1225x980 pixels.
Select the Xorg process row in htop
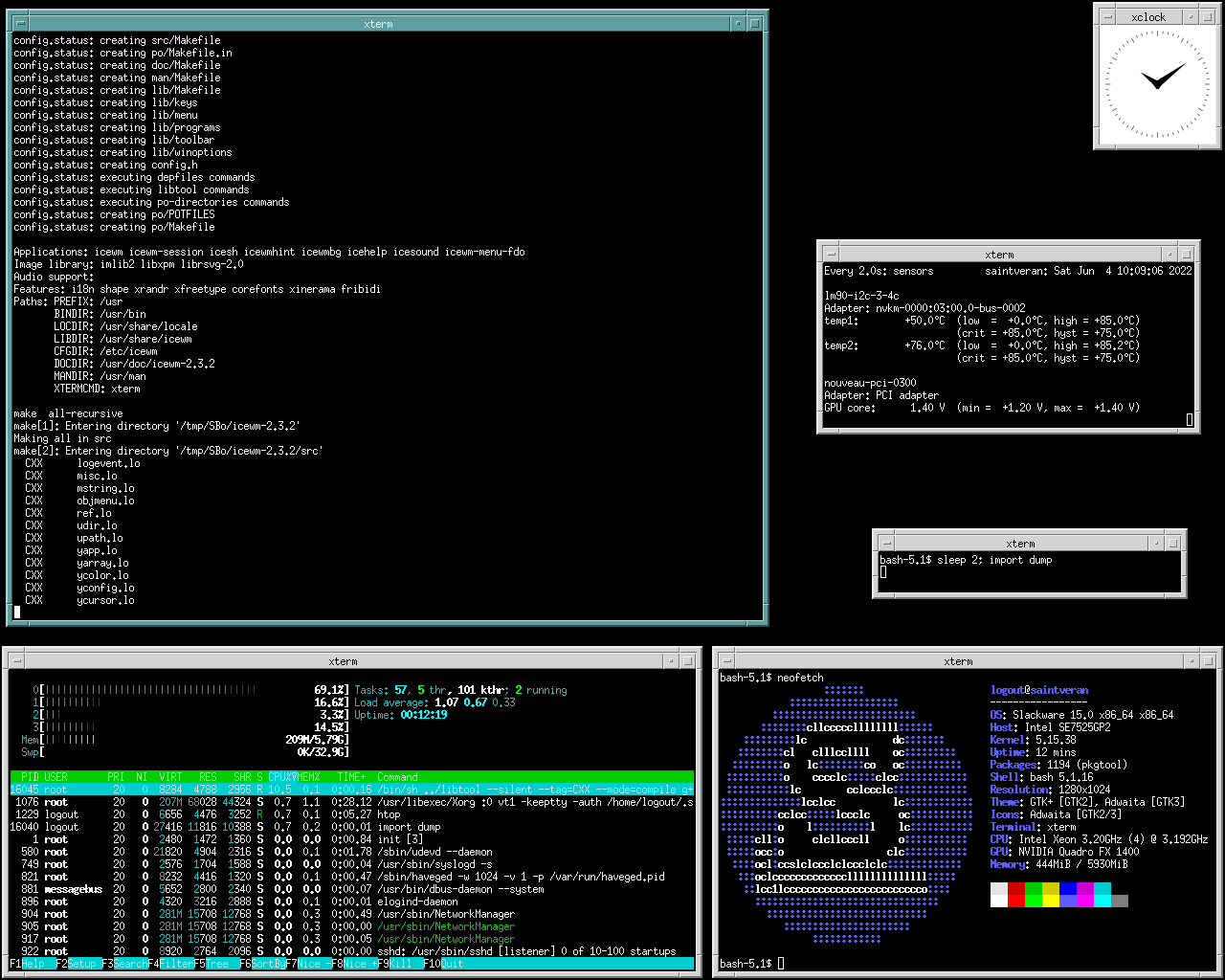tap(352, 802)
